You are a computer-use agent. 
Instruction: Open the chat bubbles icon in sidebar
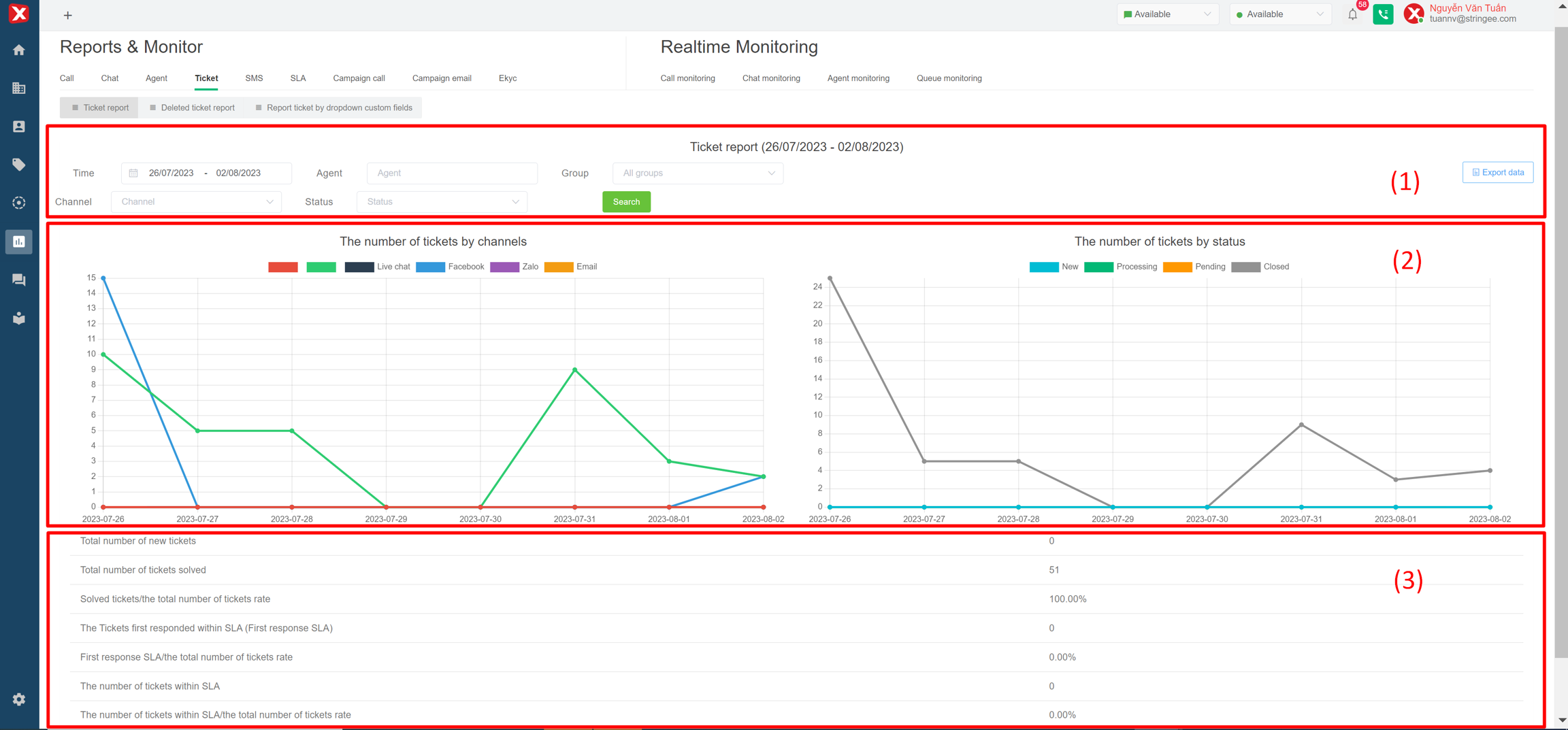coord(19,280)
